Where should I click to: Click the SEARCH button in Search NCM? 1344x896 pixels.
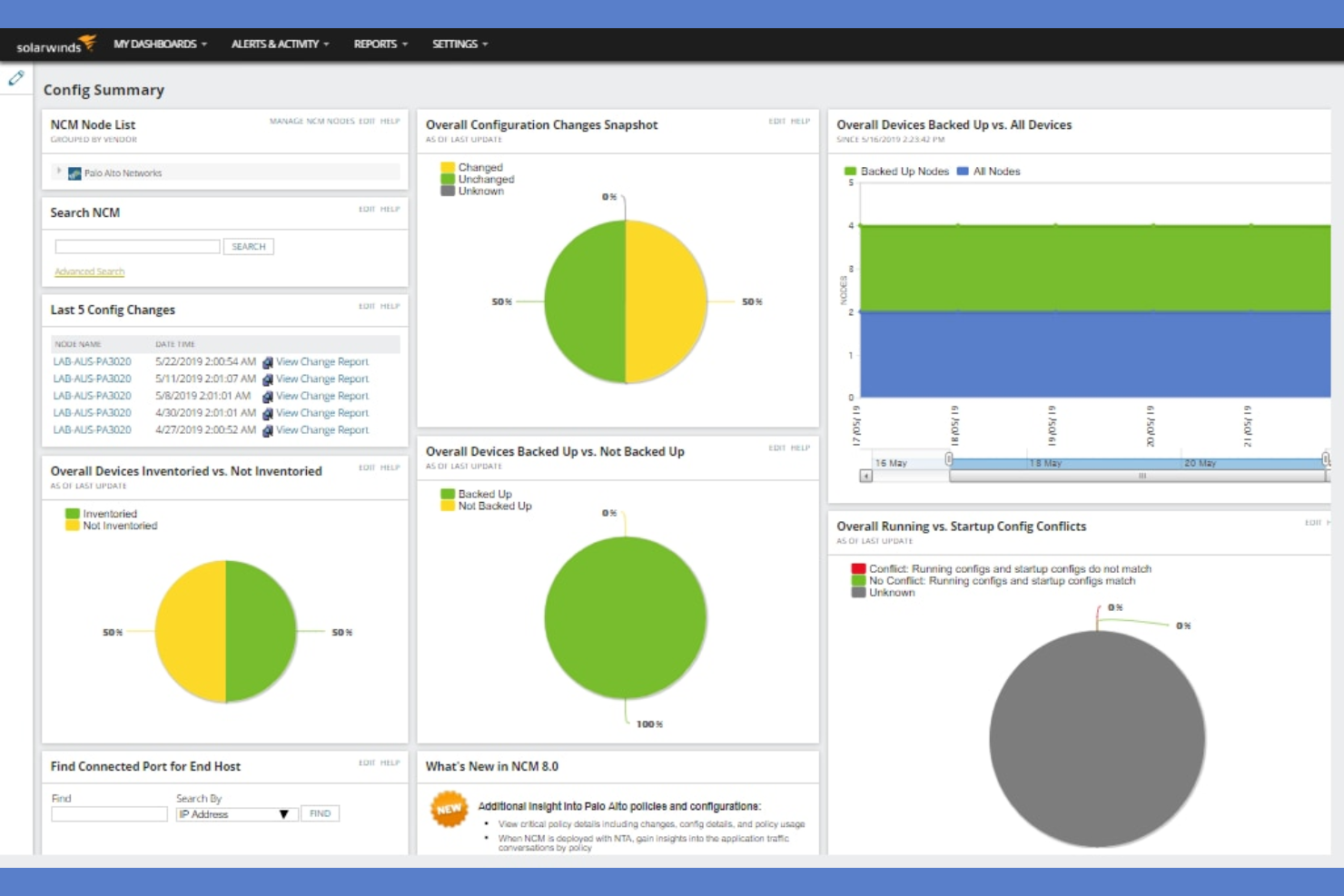[248, 246]
